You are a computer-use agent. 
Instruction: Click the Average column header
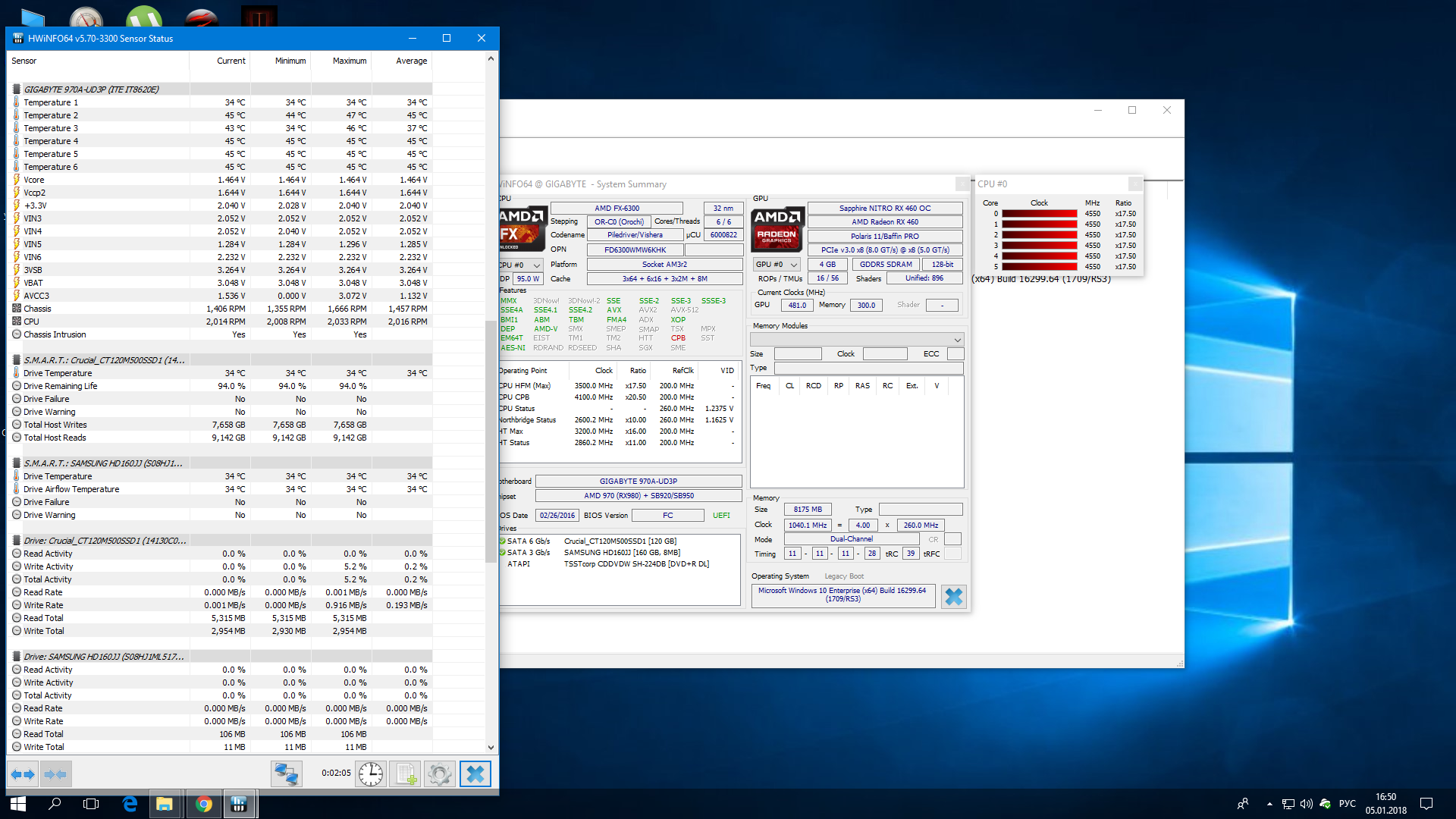(411, 61)
